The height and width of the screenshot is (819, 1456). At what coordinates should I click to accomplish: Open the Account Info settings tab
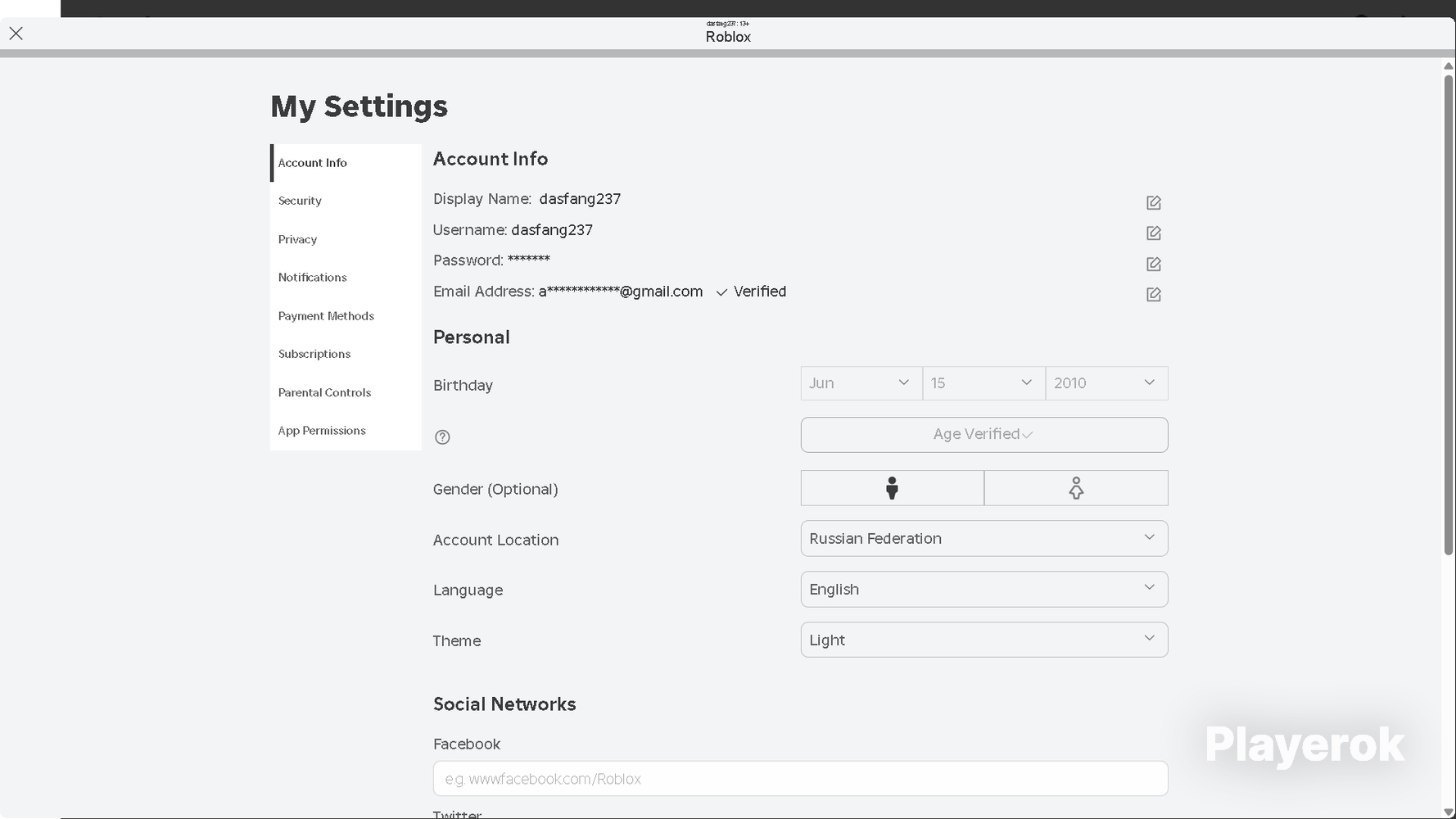tap(346, 163)
